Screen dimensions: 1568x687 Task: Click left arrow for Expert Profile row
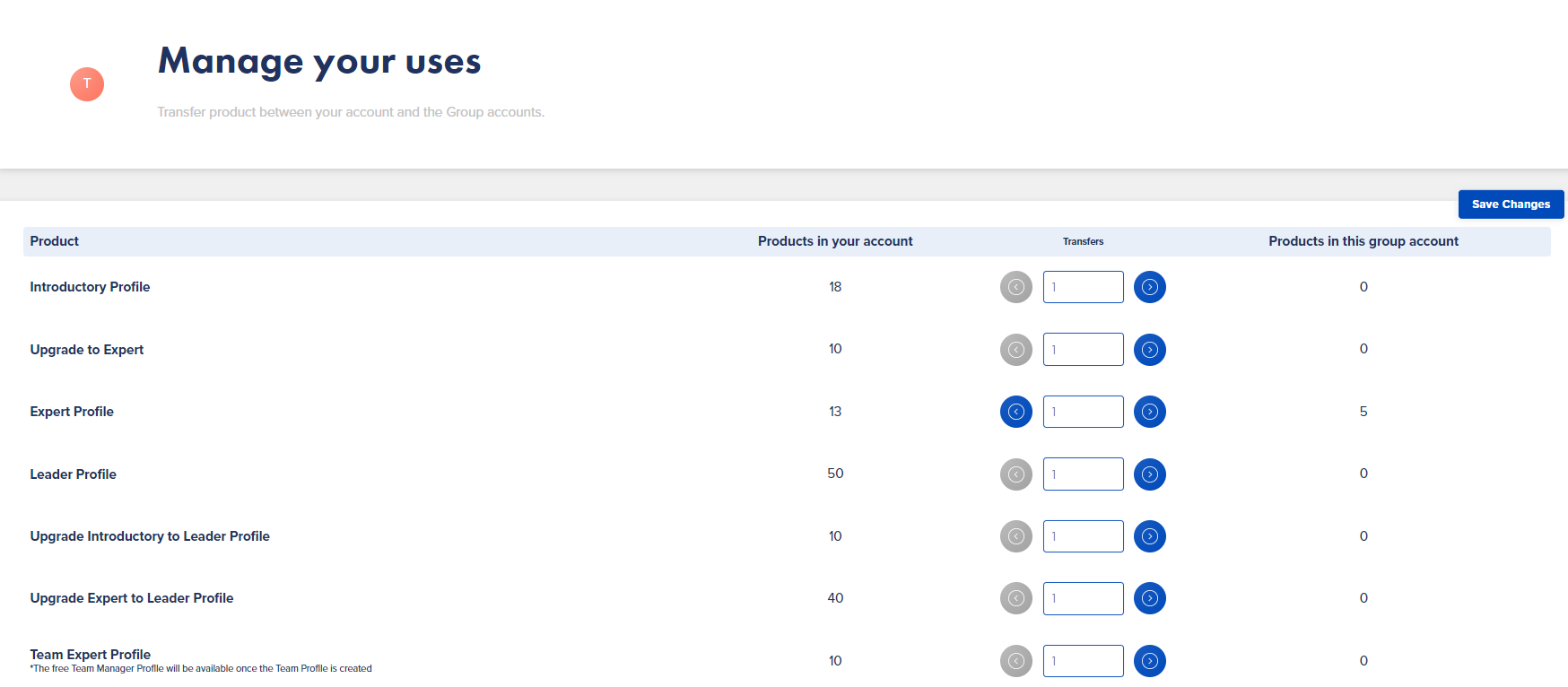tap(1016, 412)
